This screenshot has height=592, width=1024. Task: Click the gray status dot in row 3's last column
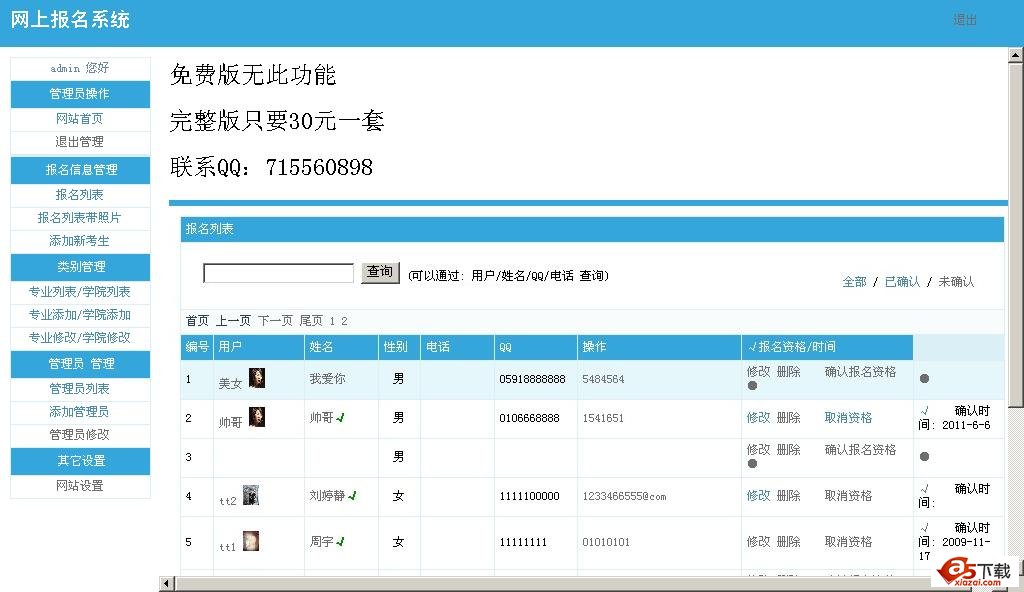(x=924, y=456)
